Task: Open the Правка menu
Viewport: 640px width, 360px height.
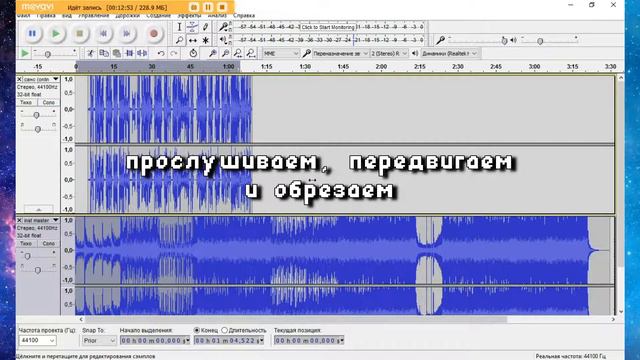Action: coord(46,16)
